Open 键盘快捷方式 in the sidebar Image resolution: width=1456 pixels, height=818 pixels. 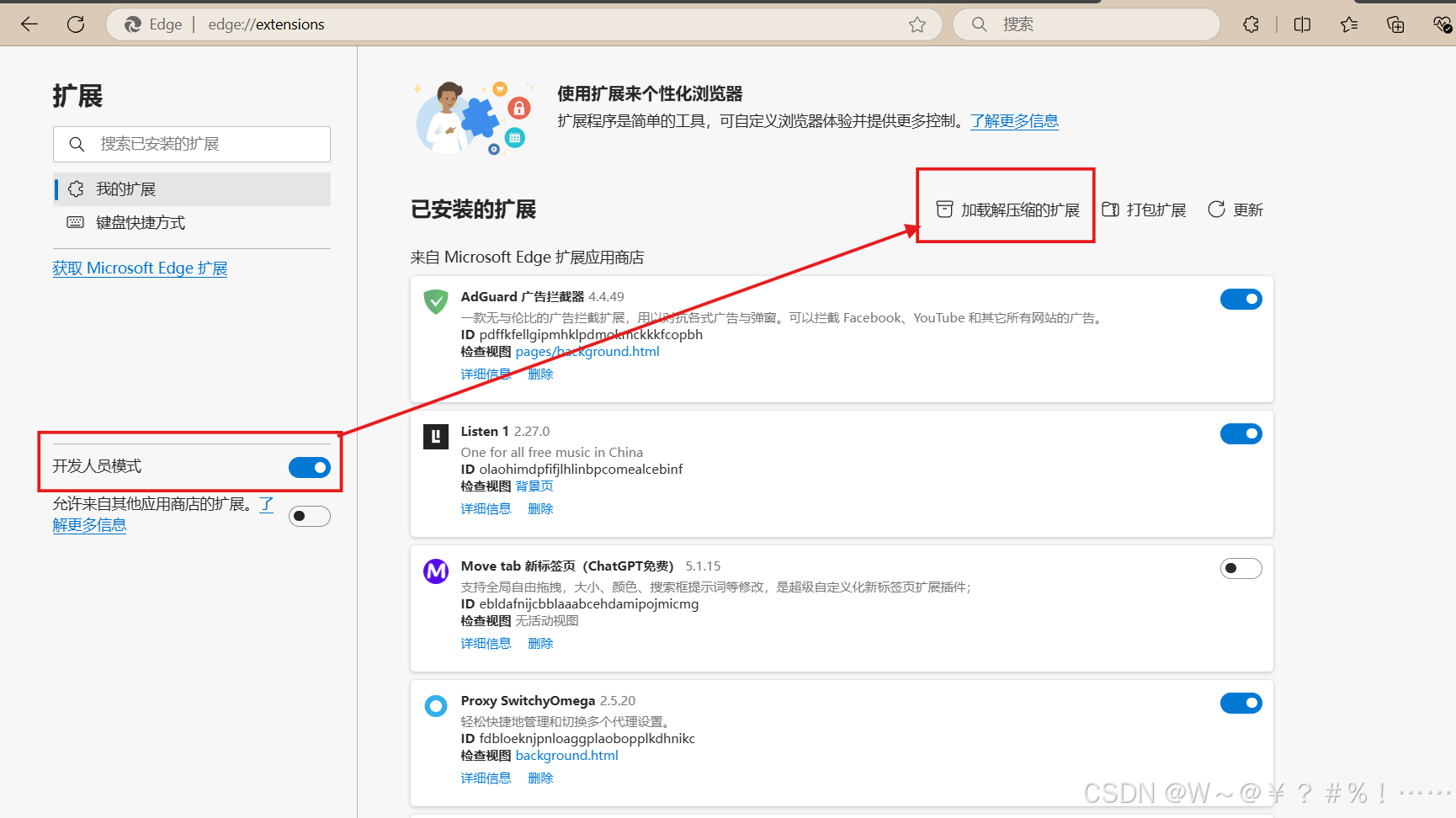coord(192,223)
